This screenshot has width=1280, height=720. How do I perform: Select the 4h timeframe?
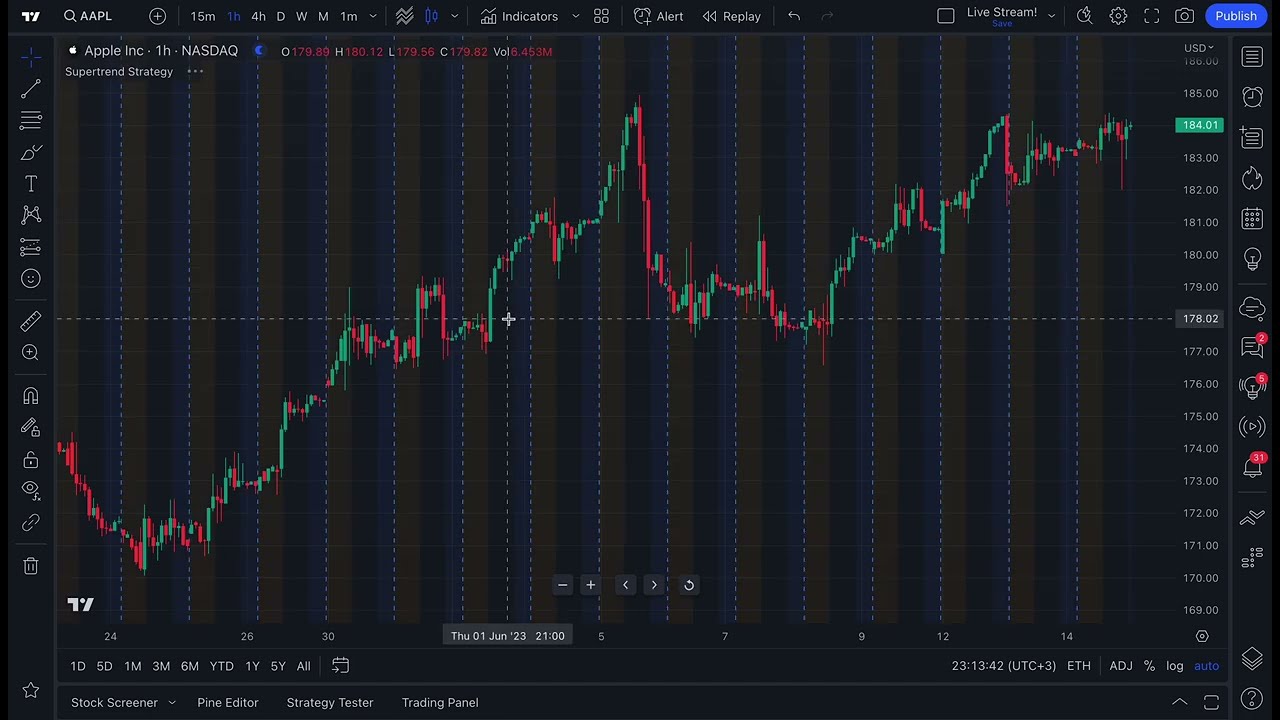(x=258, y=16)
